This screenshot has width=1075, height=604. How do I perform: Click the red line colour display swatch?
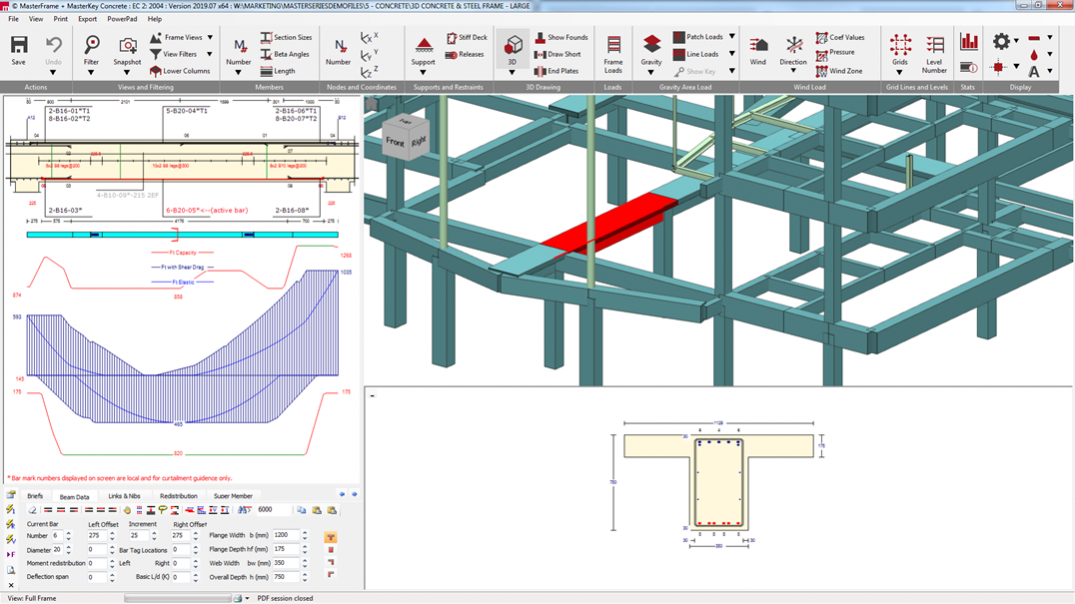pyautogui.click(x=1035, y=38)
